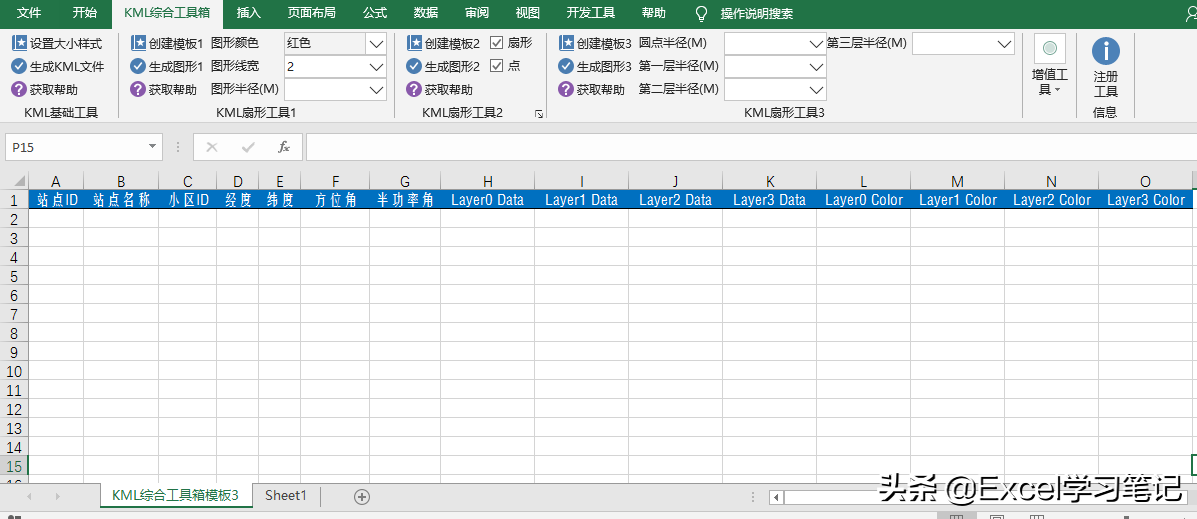This screenshot has height=519, width=1197.
Task: Switch to the 帮助 ribbon tab
Action: coord(653,13)
